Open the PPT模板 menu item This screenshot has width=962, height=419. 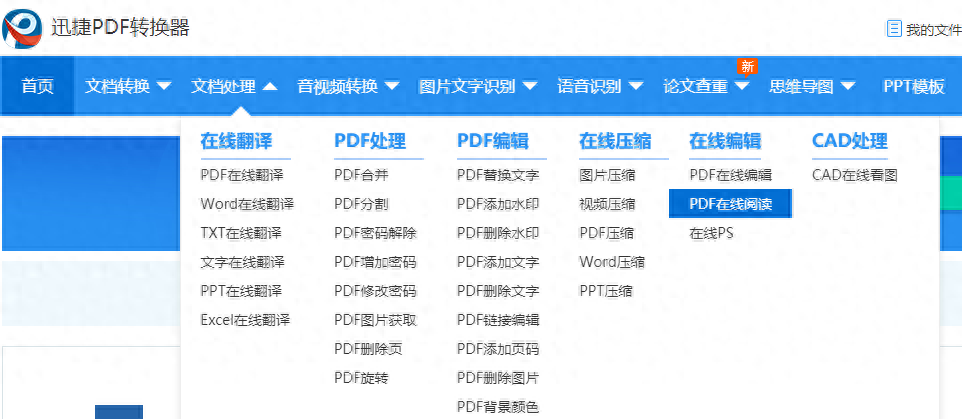point(914,86)
